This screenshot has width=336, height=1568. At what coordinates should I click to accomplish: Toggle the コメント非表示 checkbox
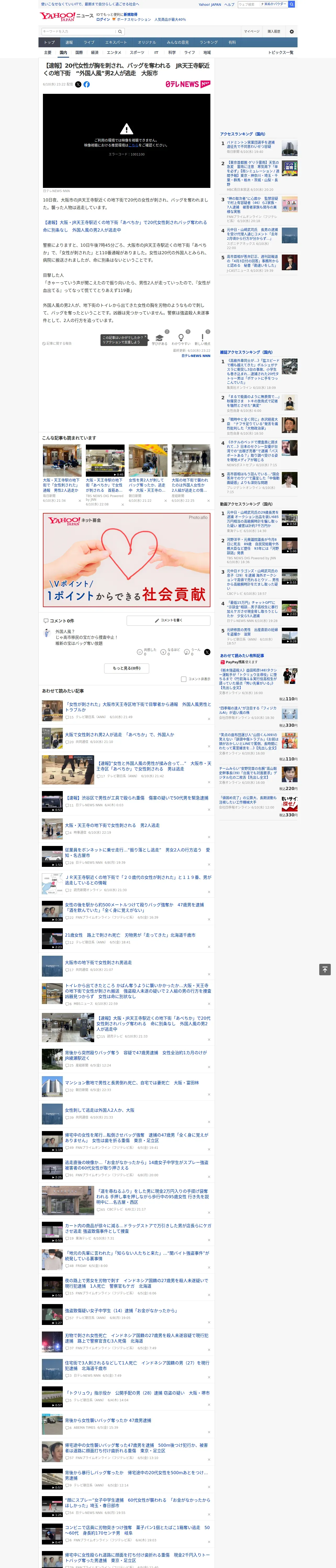183,679
